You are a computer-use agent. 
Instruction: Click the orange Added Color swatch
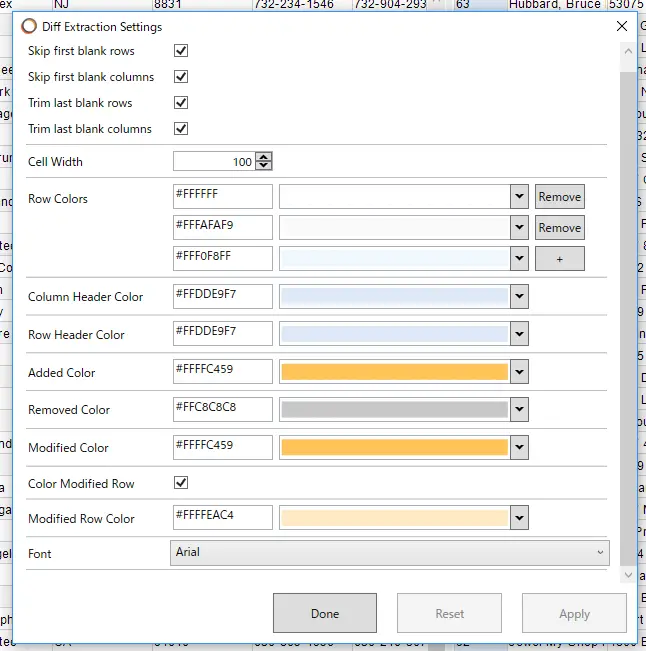click(394, 371)
